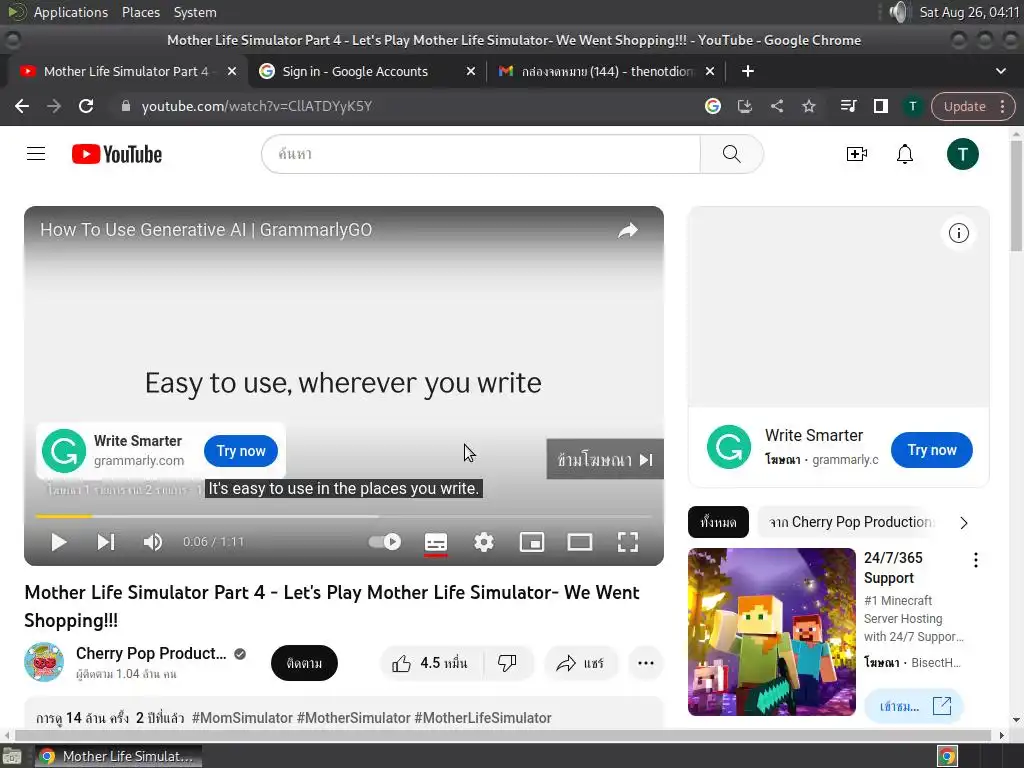Switch to theater mode view
Image resolution: width=1024 pixels, height=768 pixels.
(580, 542)
